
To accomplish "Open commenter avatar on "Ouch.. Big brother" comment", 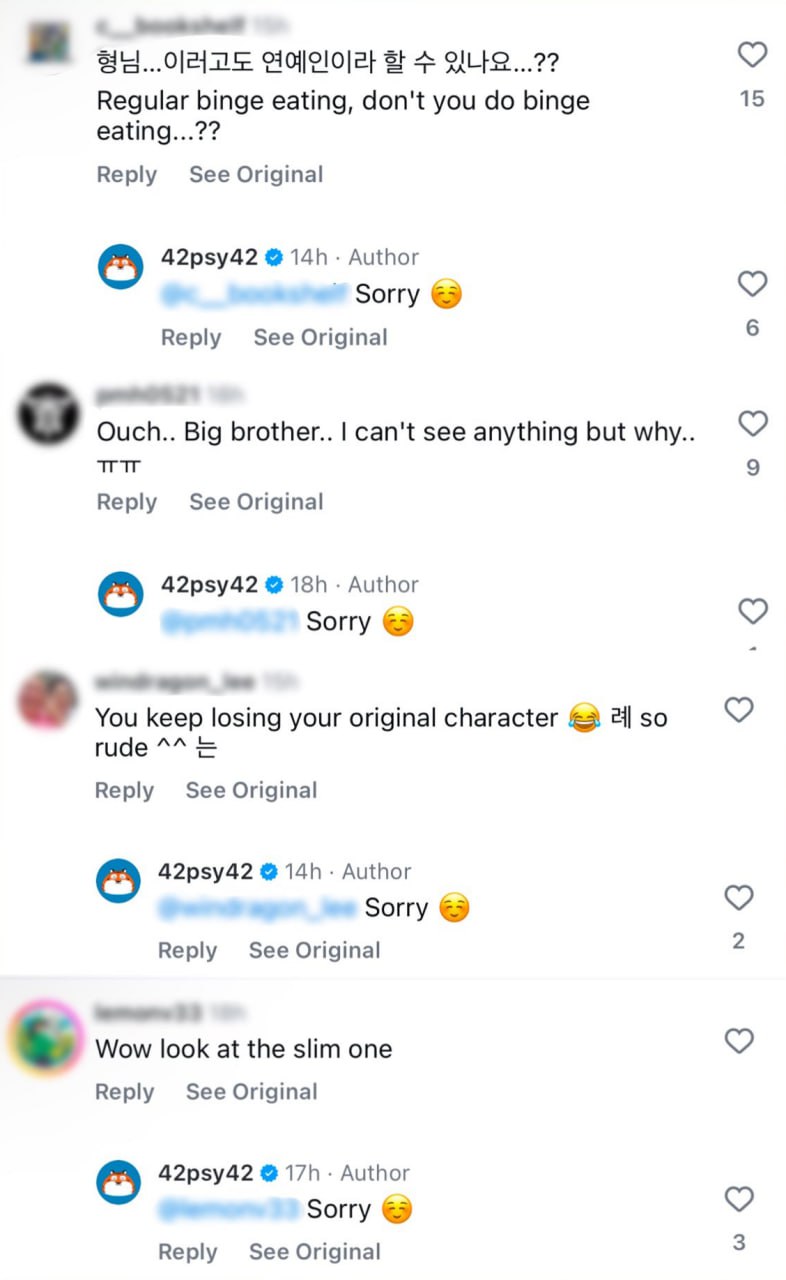I will click(x=49, y=413).
